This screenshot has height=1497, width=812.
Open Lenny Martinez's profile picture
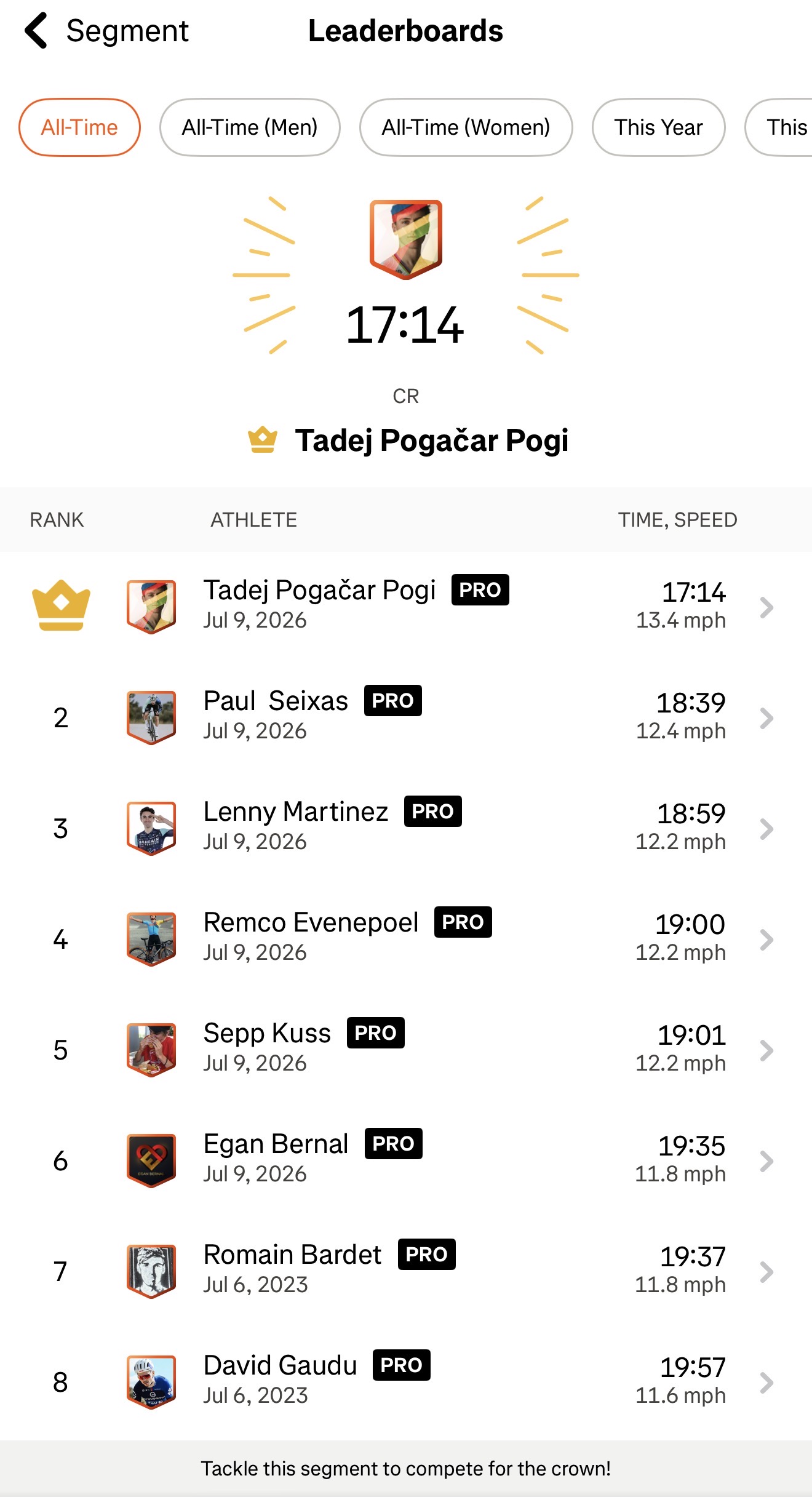click(151, 828)
